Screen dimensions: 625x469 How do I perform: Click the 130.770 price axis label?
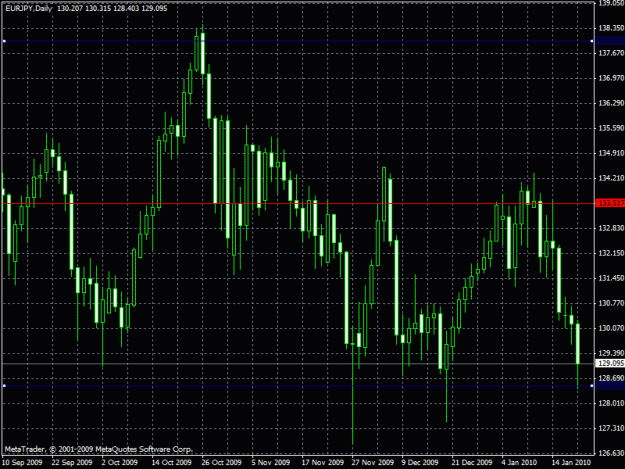(611, 303)
